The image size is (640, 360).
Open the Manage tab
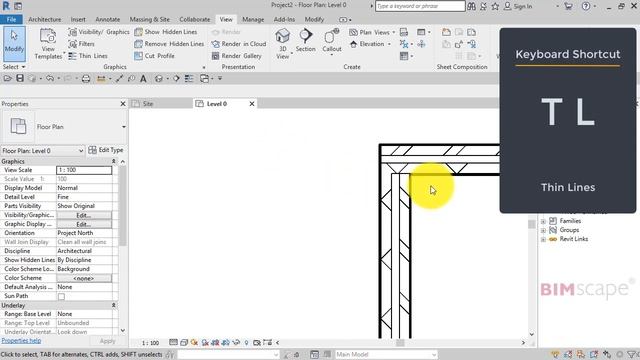[x=253, y=19]
